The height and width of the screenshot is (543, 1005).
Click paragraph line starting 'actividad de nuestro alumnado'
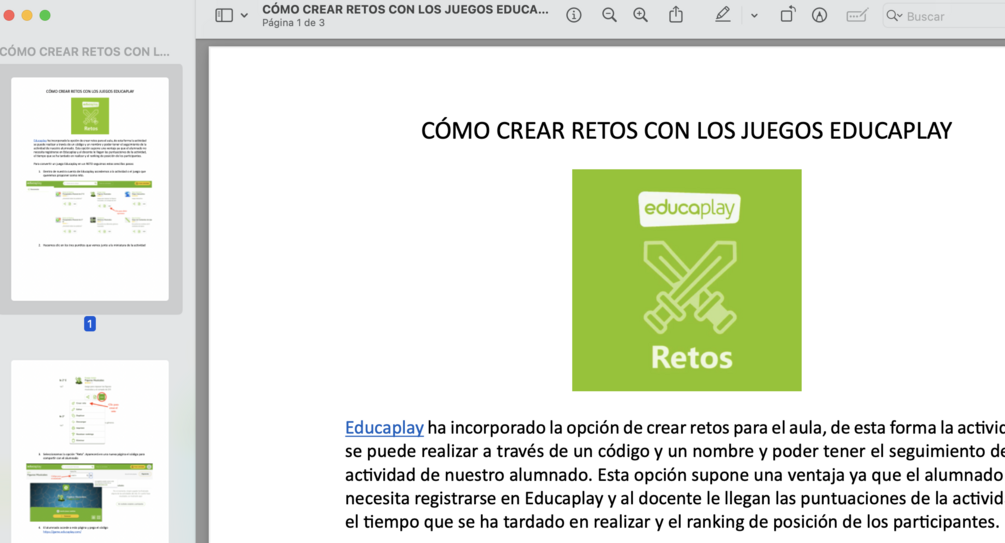point(675,475)
